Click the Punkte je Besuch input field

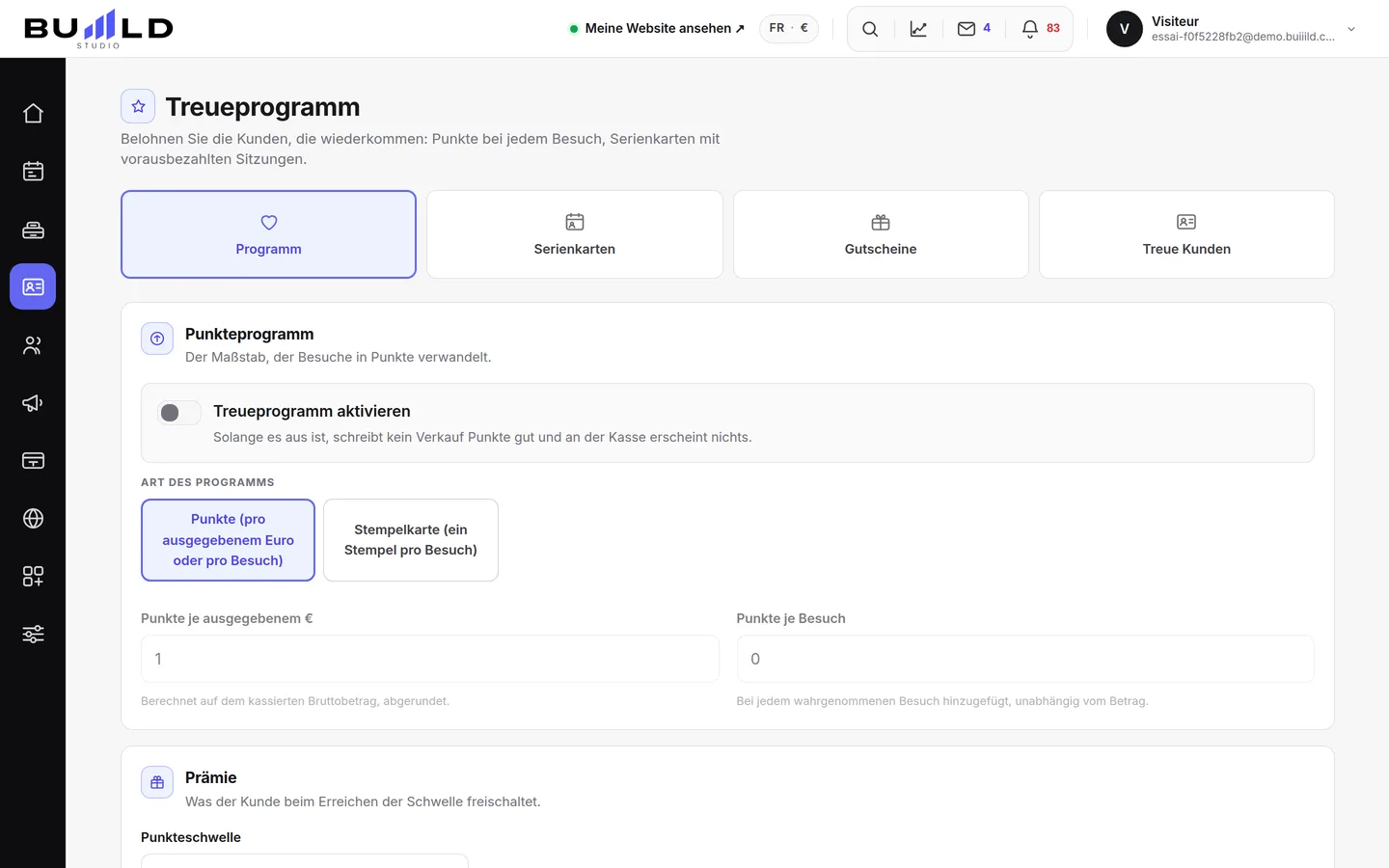point(1025,659)
